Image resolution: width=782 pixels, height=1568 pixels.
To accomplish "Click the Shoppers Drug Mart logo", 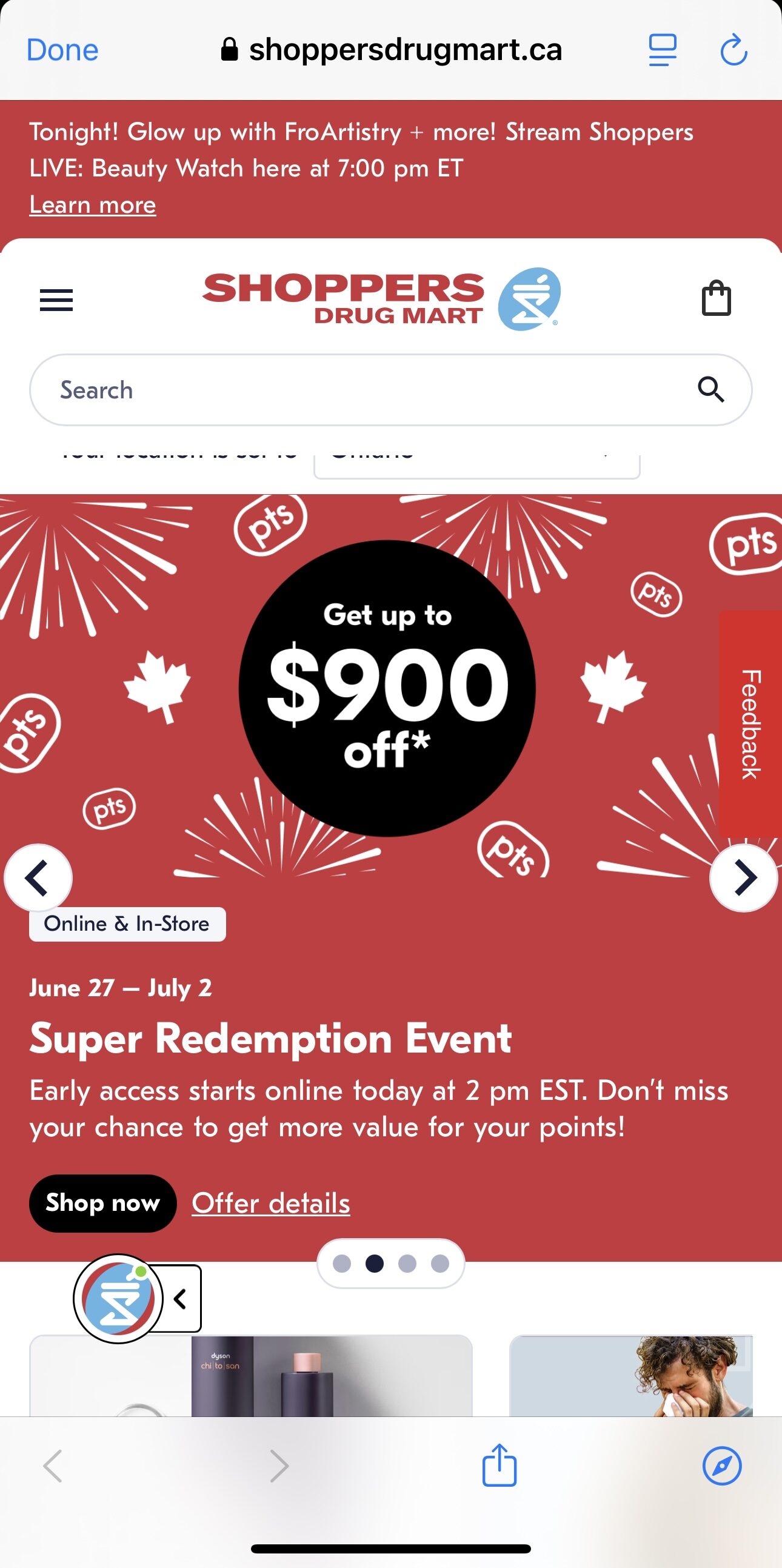I will (x=382, y=299).
